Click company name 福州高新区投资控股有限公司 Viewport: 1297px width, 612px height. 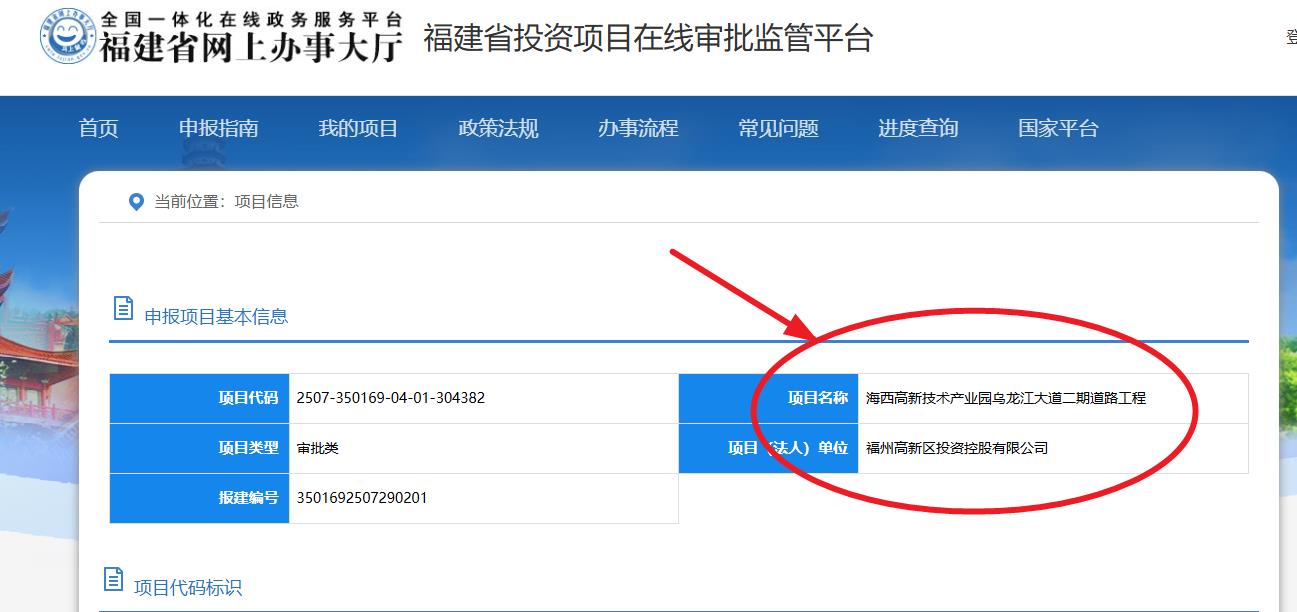tap(957, 448)
